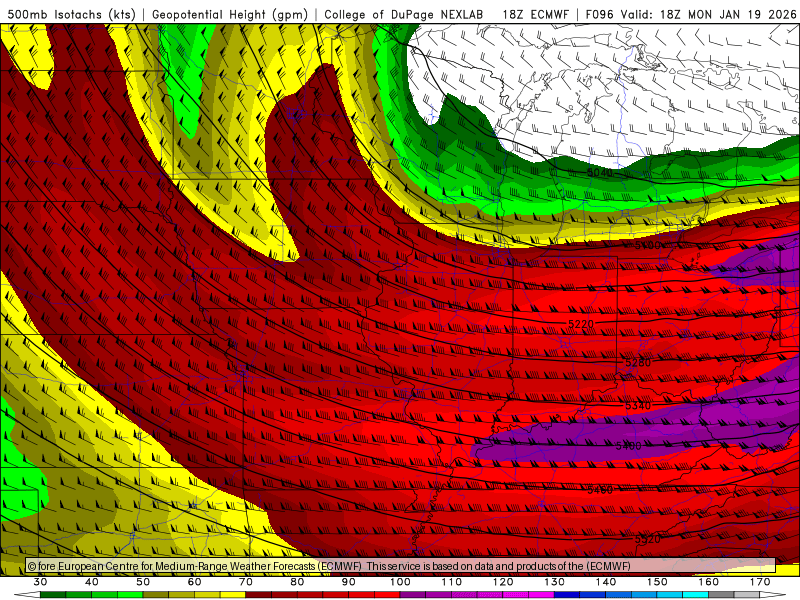Pick the gray swatch starting at 160

[721, 595]
